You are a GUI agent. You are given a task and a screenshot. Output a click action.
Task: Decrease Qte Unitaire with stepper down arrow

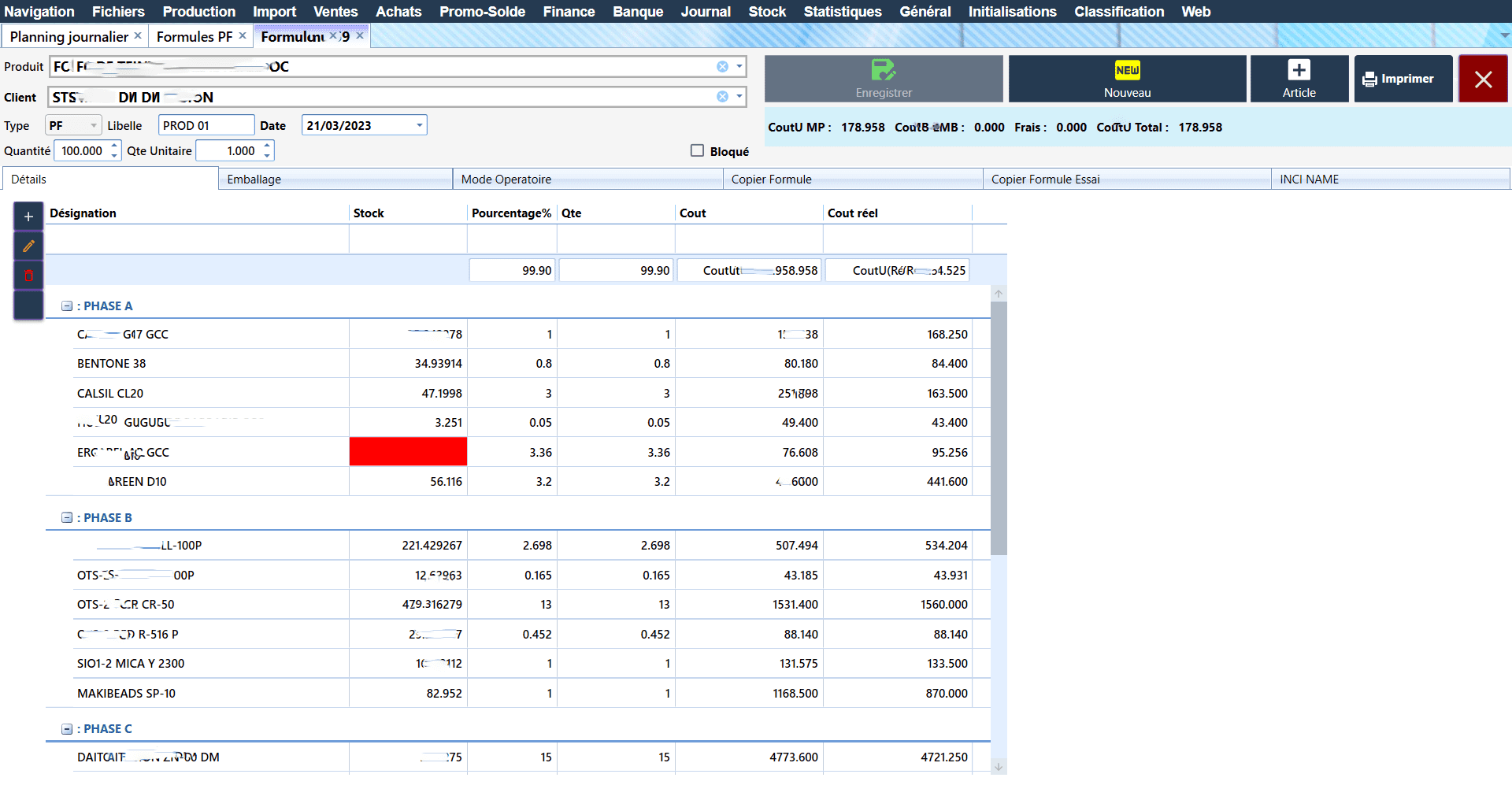[x=268, y=155]
